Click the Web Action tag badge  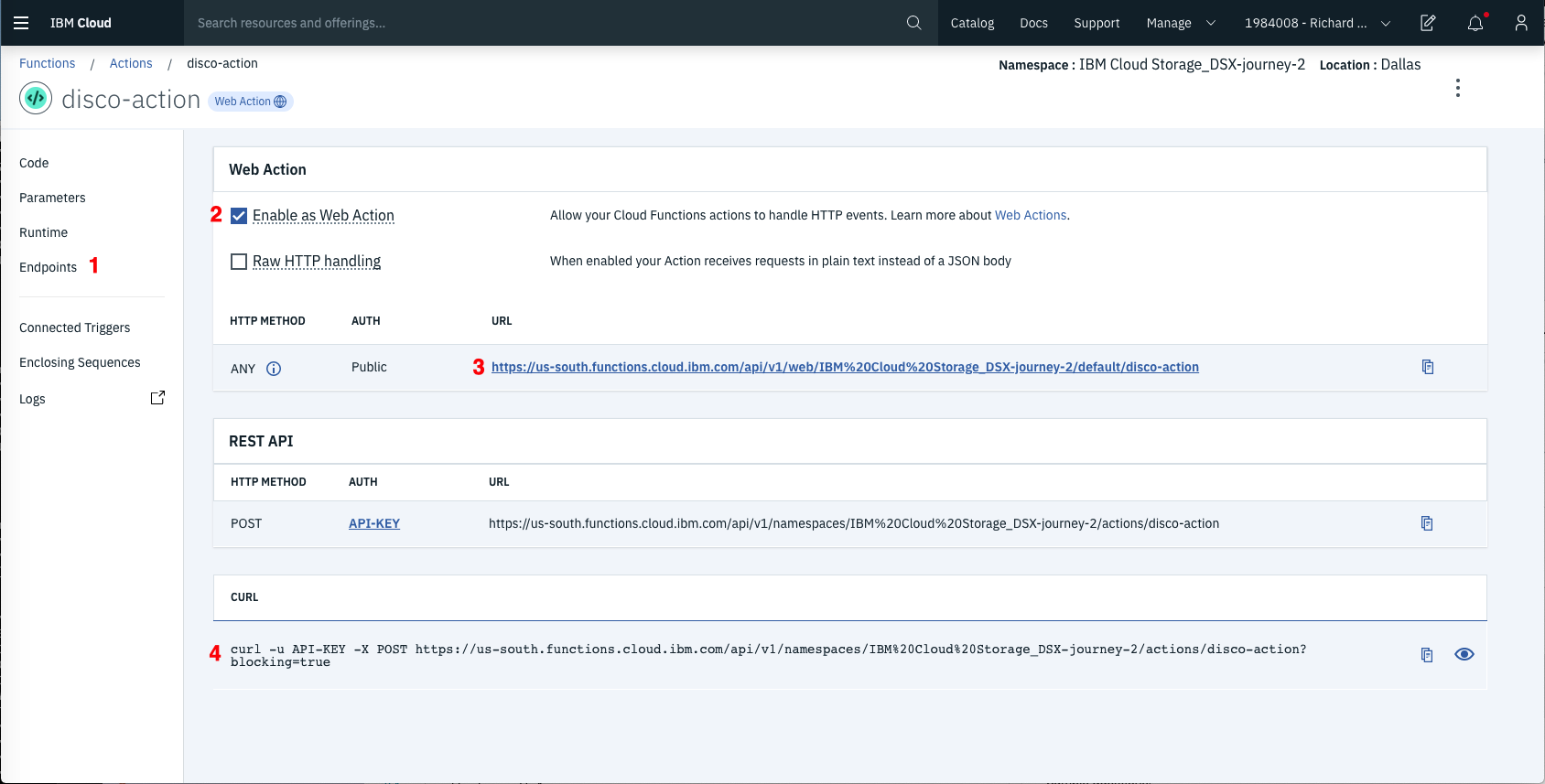pos(251,102)
